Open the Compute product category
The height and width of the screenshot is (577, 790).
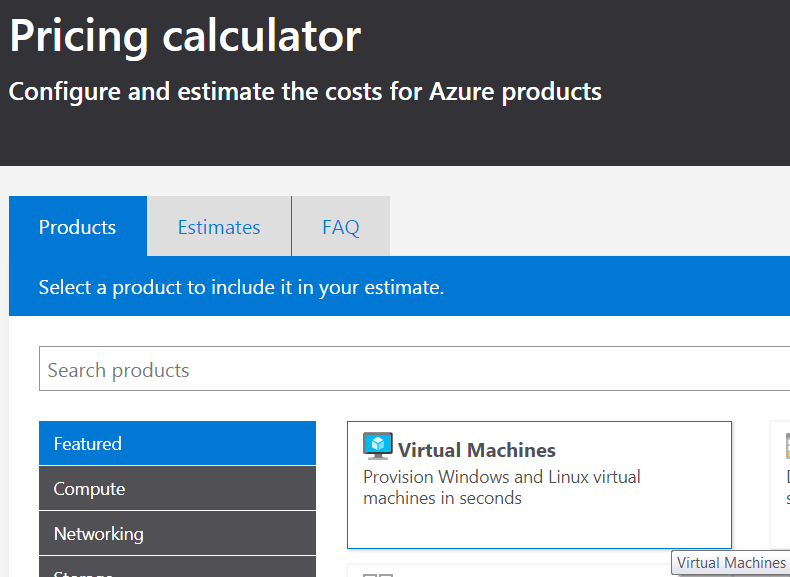tap(177, 488)
